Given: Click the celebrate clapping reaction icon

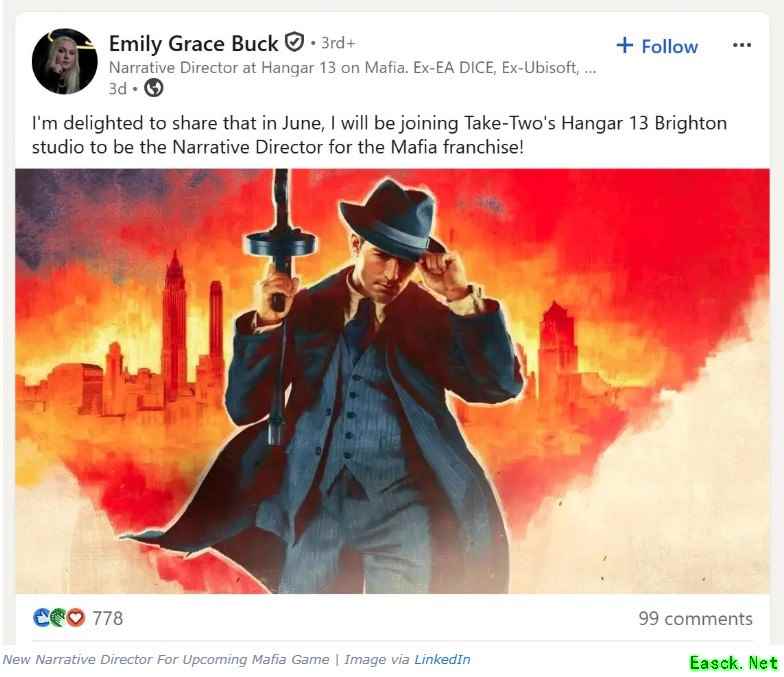Looking at the screenshot, I should (x=58, y=618).
